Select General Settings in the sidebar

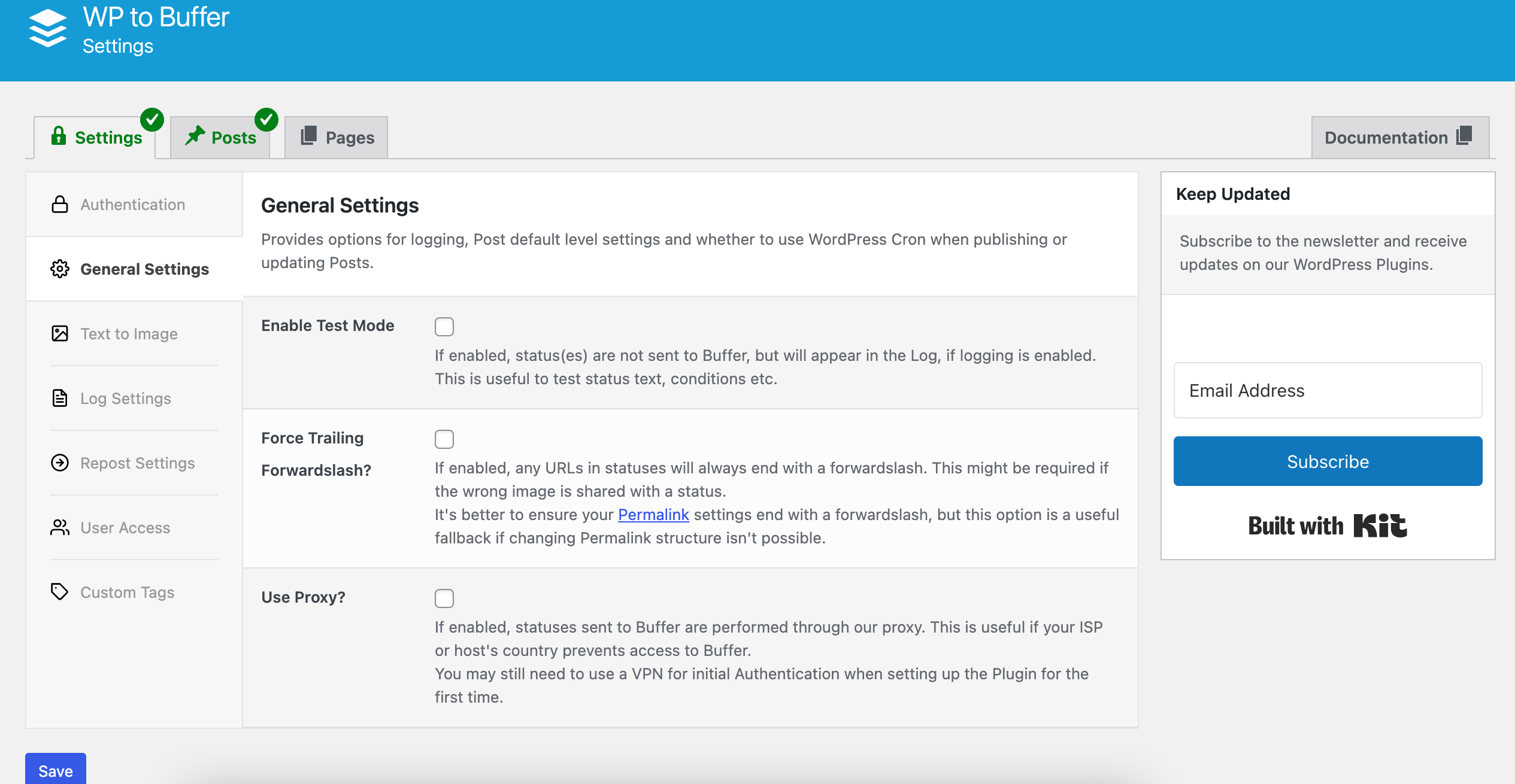[x=134, y=269]
